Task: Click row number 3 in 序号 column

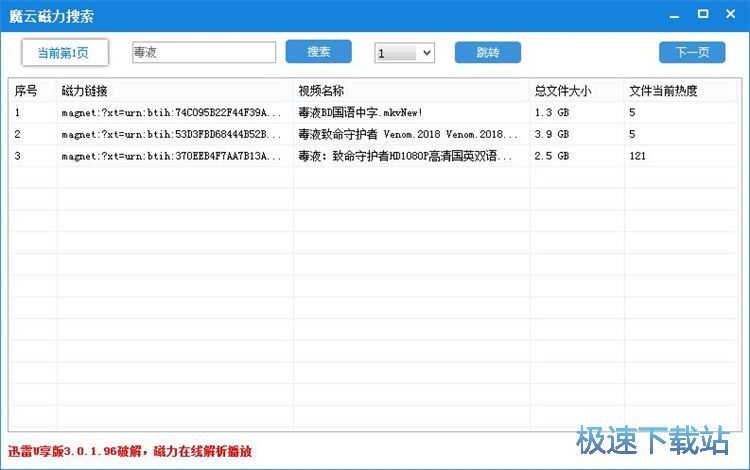Action: 18,156
